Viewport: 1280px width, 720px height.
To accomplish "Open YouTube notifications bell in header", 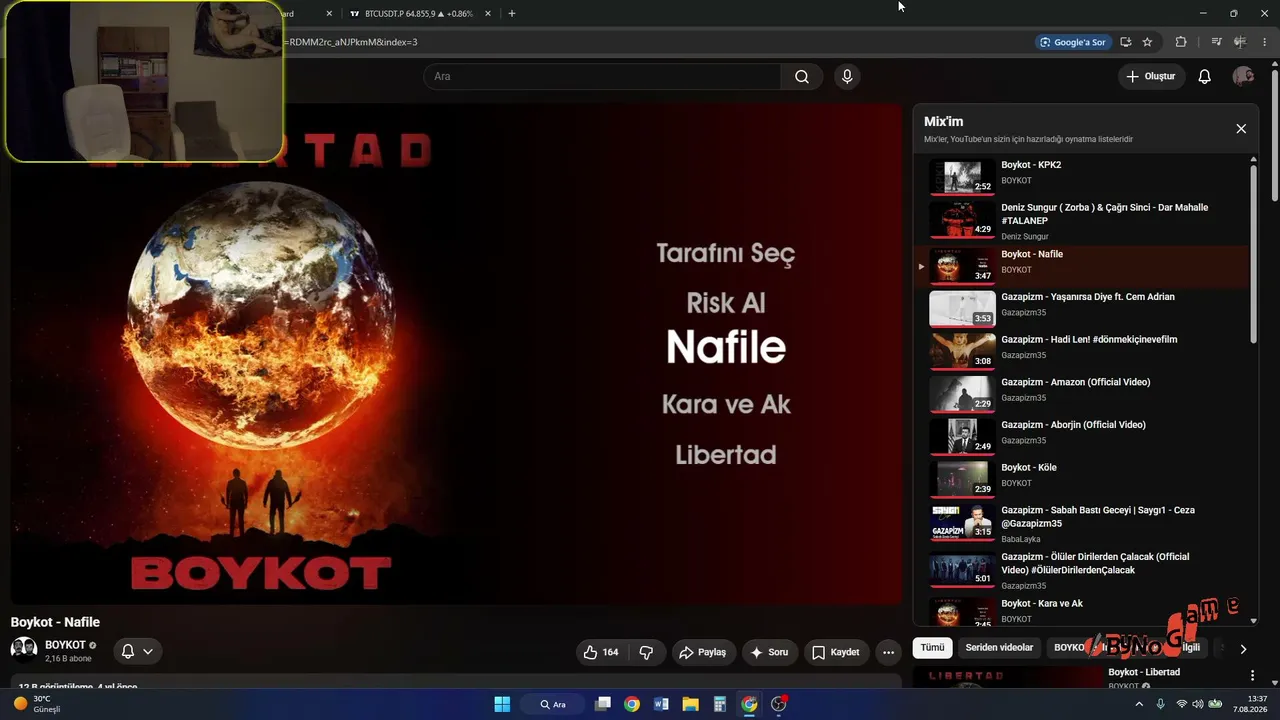I will pos(1204,77).
